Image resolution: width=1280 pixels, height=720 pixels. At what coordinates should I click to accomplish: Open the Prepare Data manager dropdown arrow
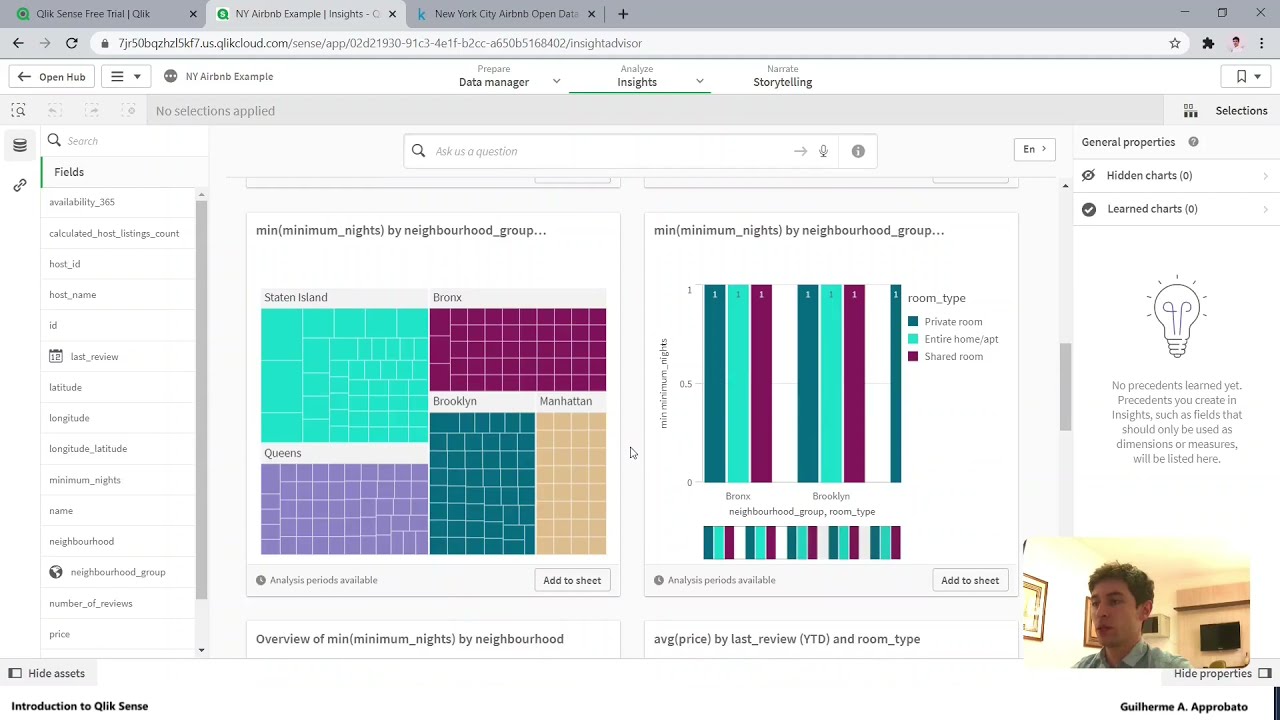[556, 82]
